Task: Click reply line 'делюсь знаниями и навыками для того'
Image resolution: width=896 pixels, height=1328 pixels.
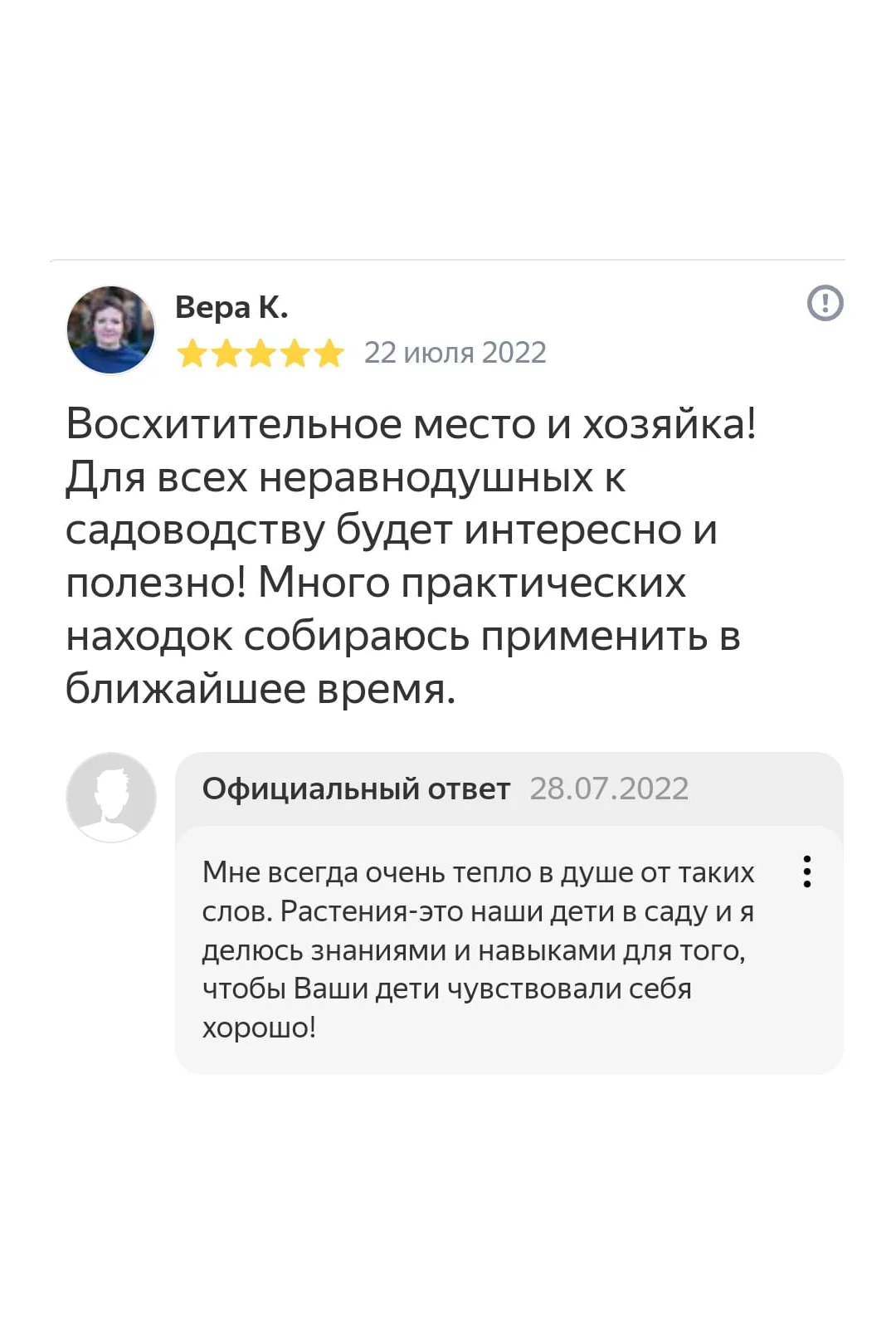Action: tap(473, 950)
